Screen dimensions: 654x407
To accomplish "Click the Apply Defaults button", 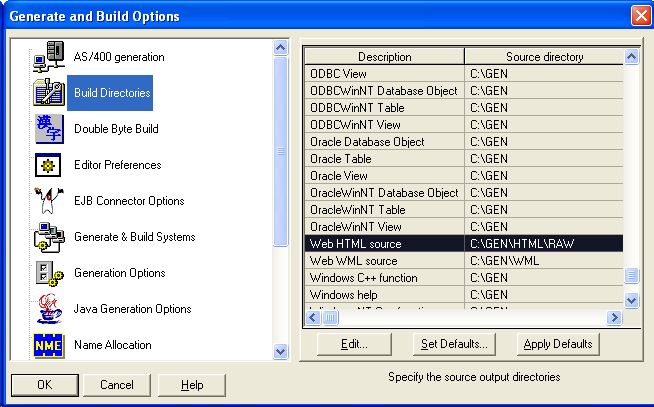I will (x=558, y=344).
